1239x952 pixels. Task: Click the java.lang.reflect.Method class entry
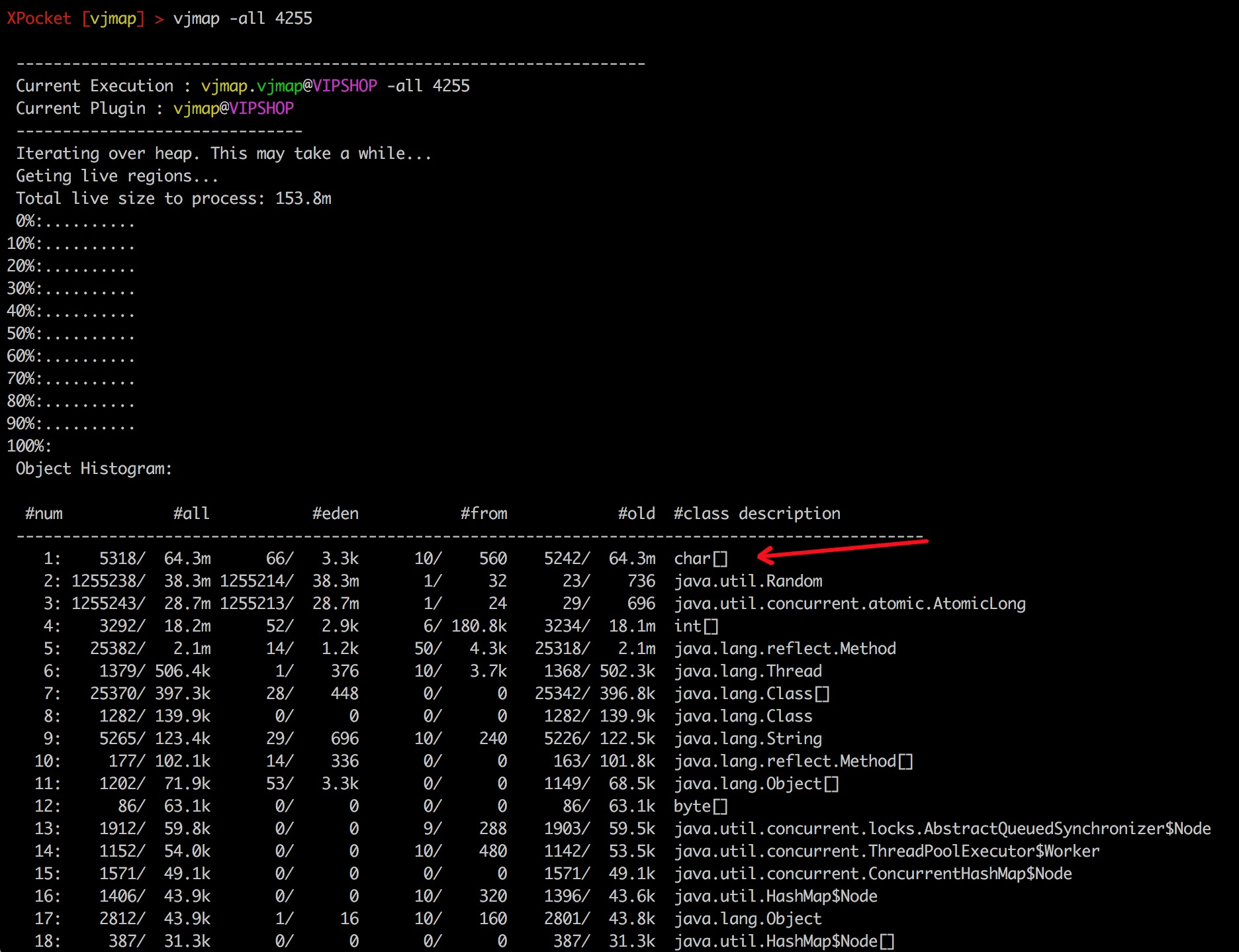785,649
